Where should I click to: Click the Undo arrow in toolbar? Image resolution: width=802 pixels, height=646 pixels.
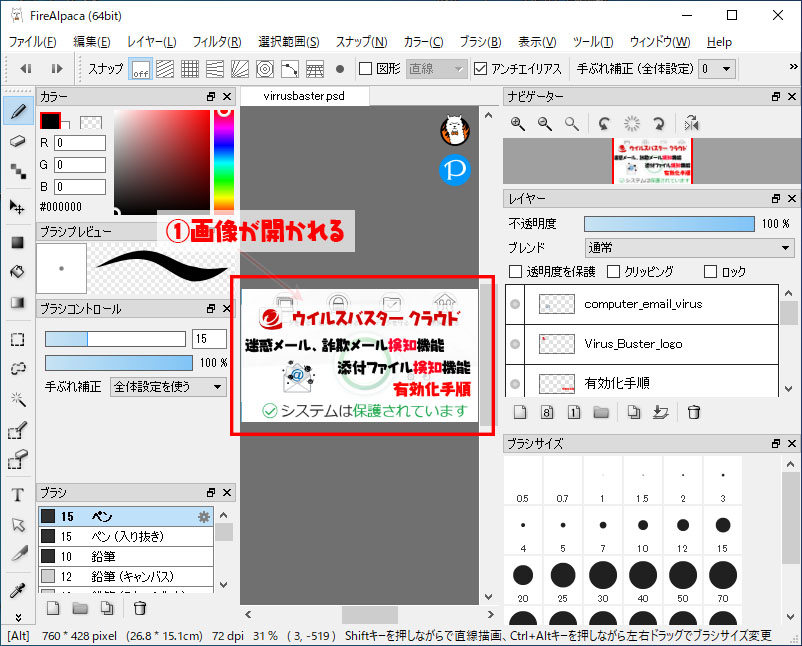[x=26, y=68]
